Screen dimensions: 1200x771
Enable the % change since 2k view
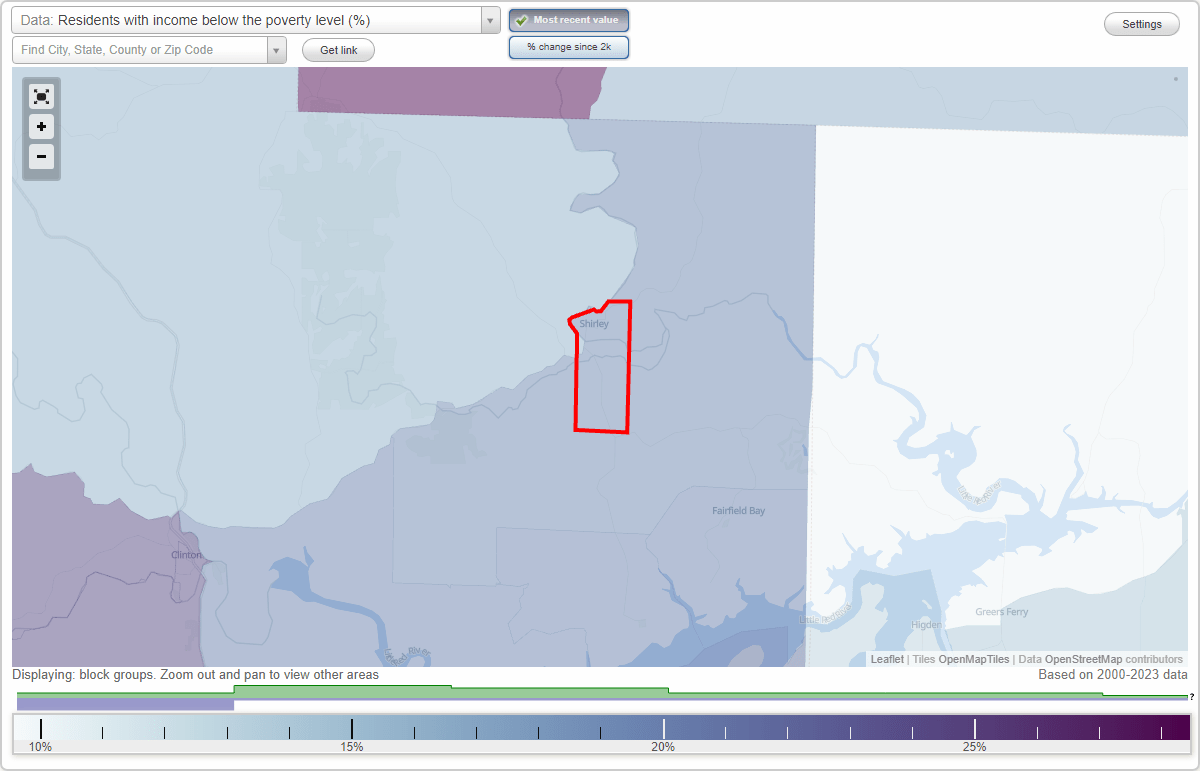pos(568,46)
